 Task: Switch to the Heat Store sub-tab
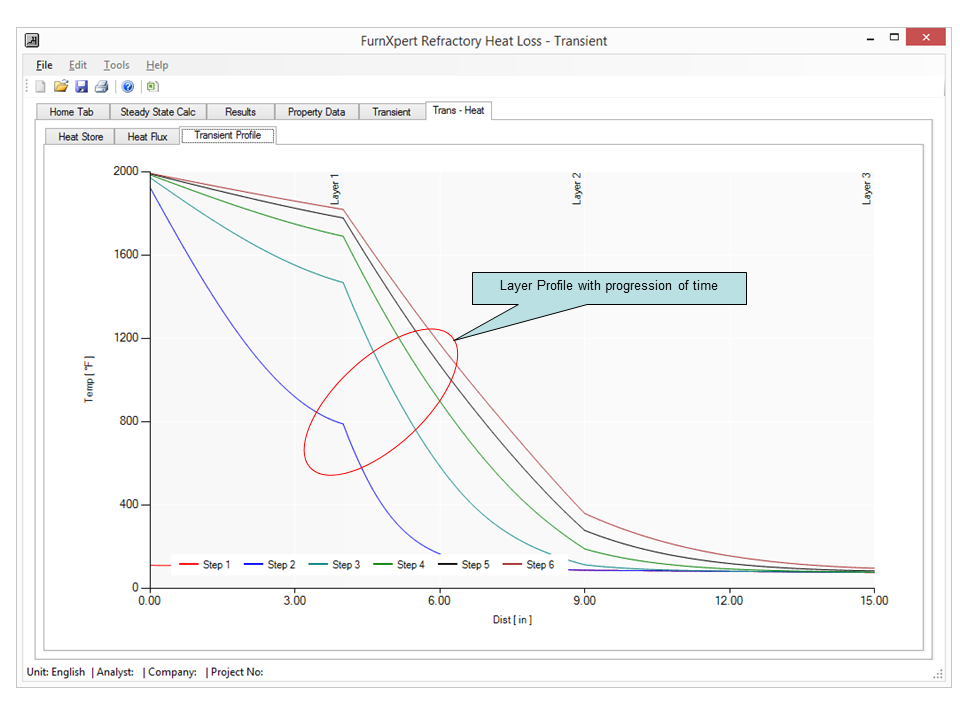[x=80, y=137]
